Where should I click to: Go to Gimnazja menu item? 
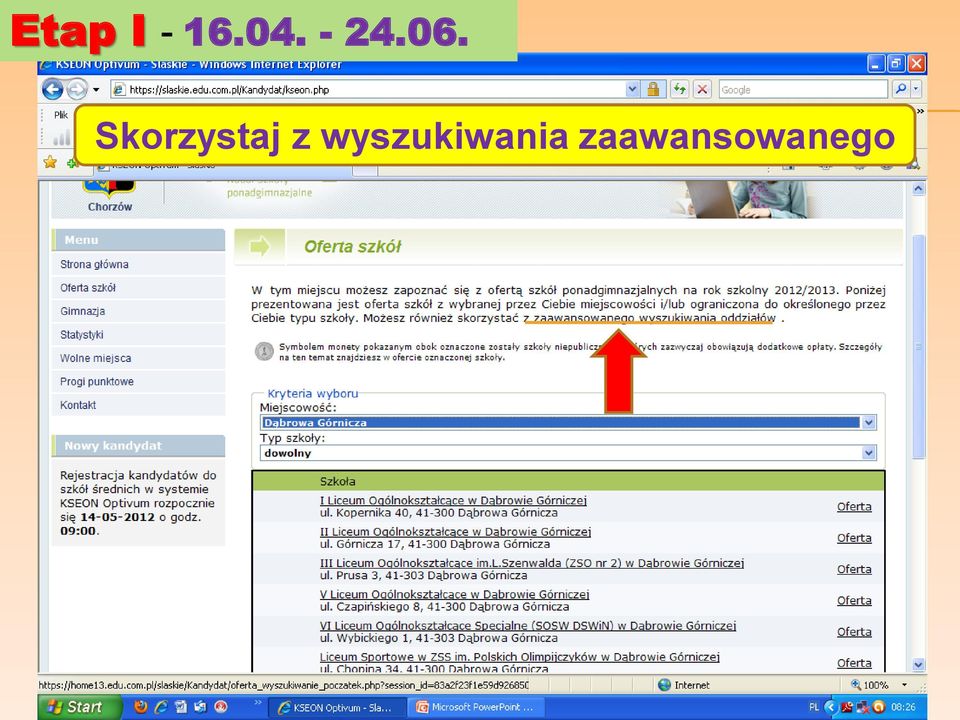click(83, 311)
